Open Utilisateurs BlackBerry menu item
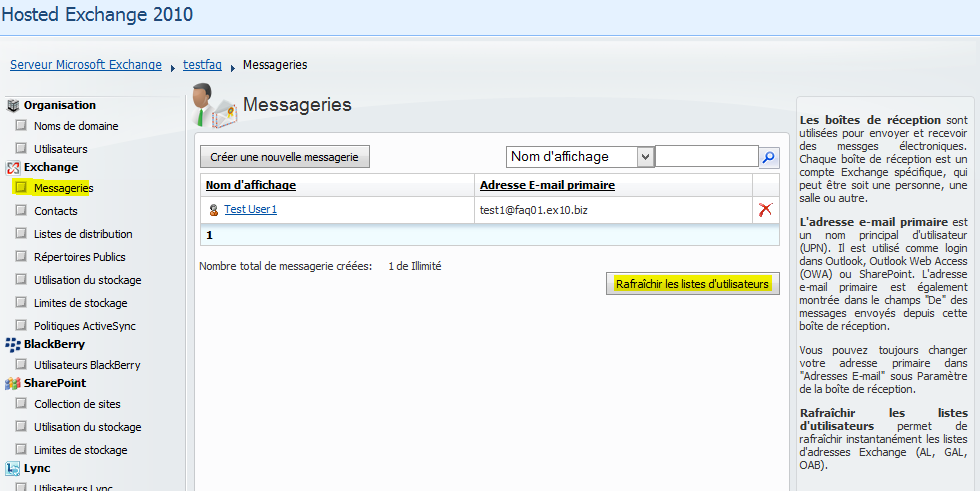The width and height of the screenshot is (980, 491). [87, 365]
